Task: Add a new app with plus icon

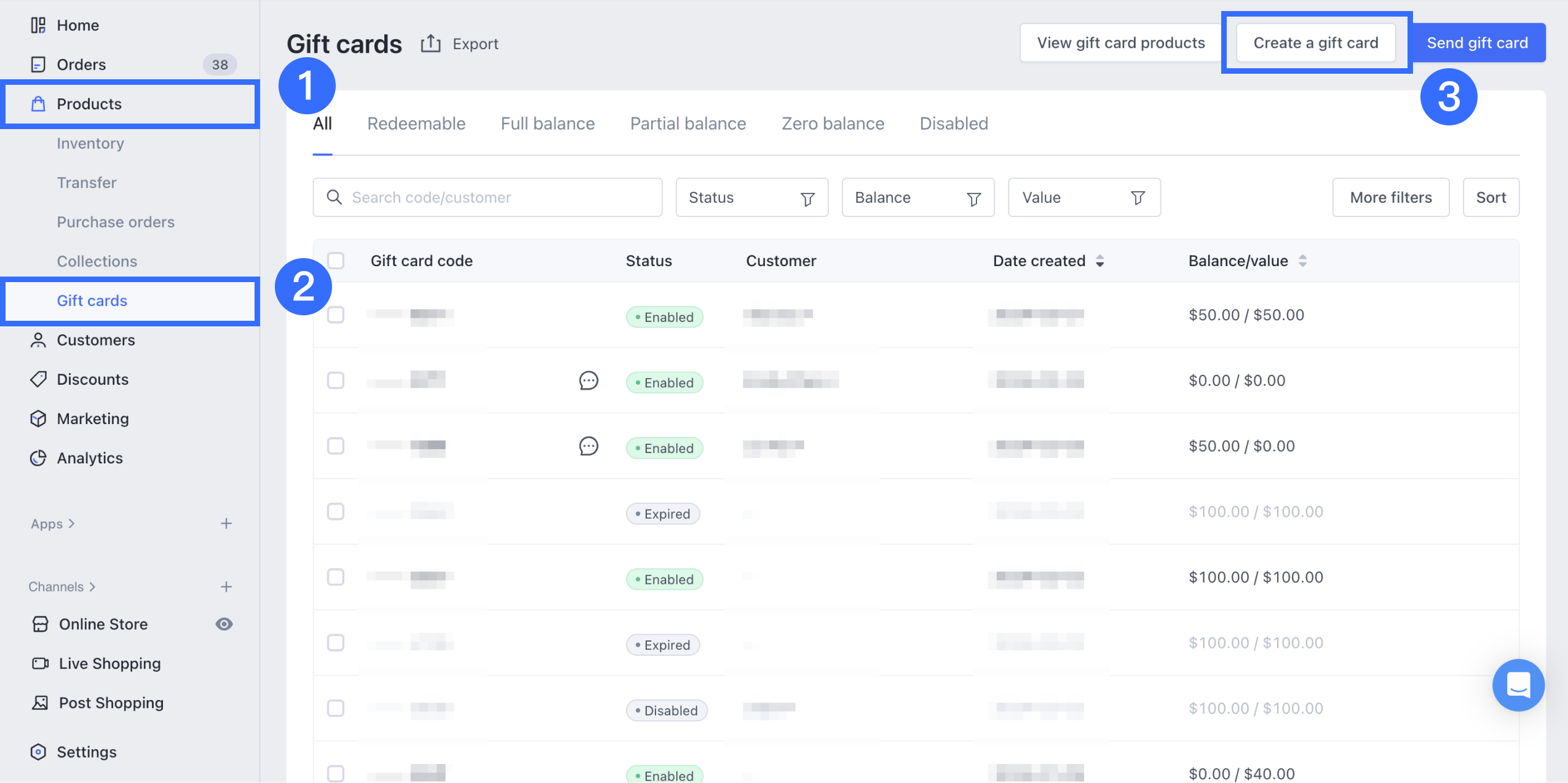Action: click(x=226, y=524)
